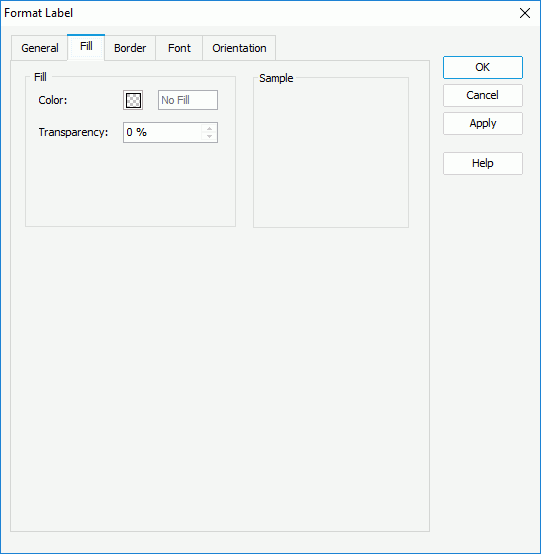
Task: Cancel the Format Label dialog
Action: 483,95
